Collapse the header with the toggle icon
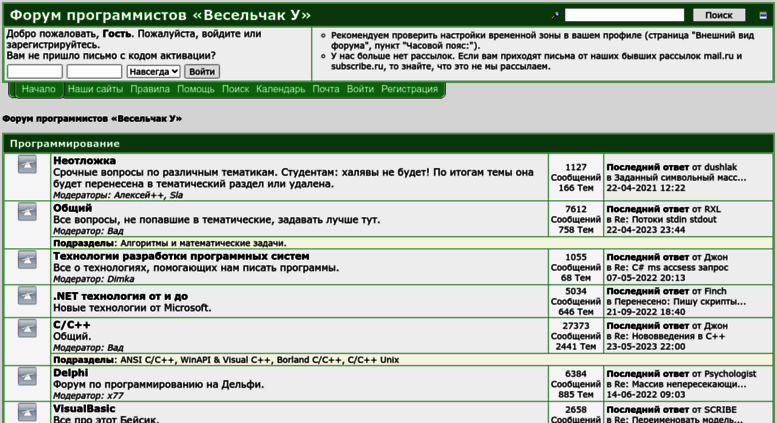 763,15
